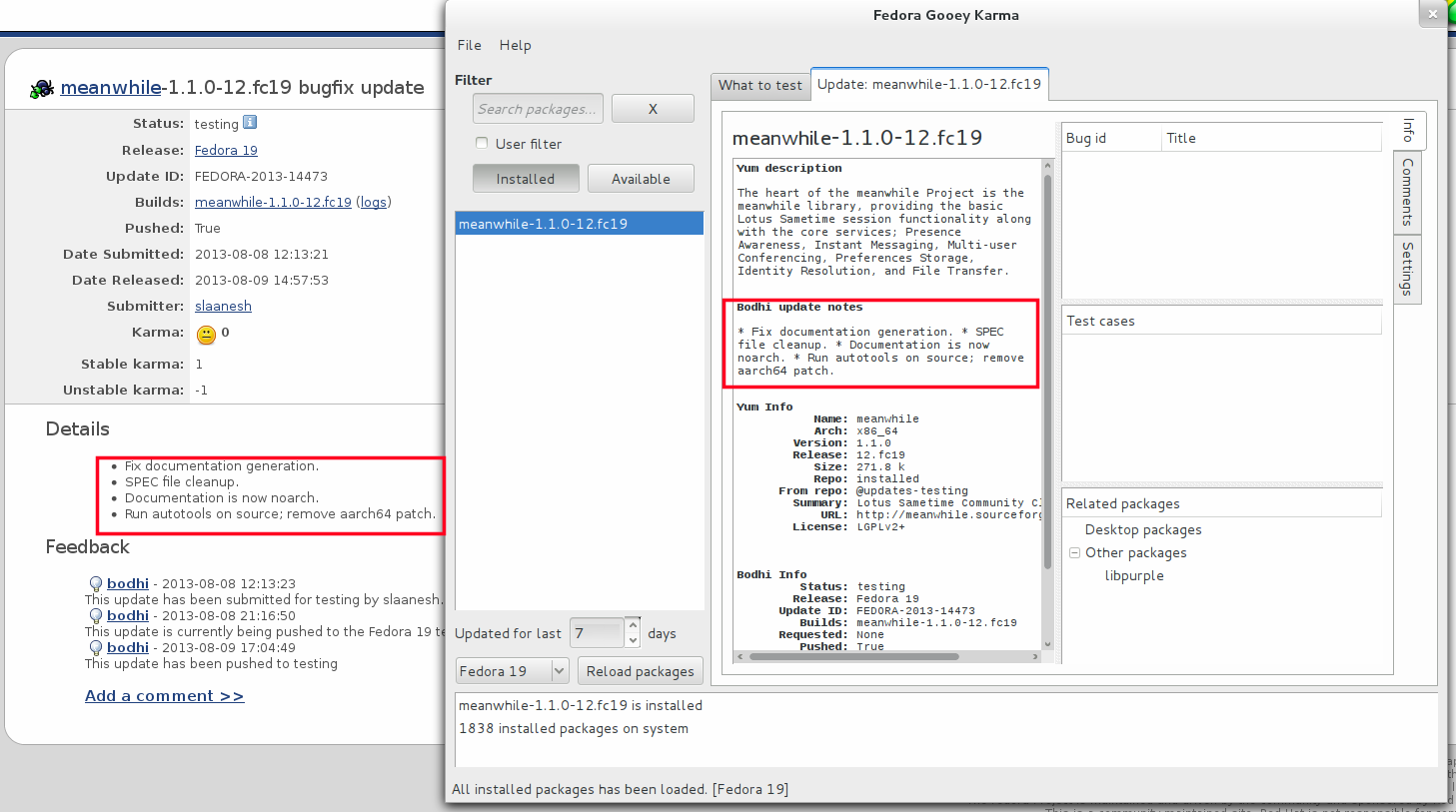This screenshot has width=1456, height=812.
Task: Click the Test cases column header
Action: [1222, 321]
